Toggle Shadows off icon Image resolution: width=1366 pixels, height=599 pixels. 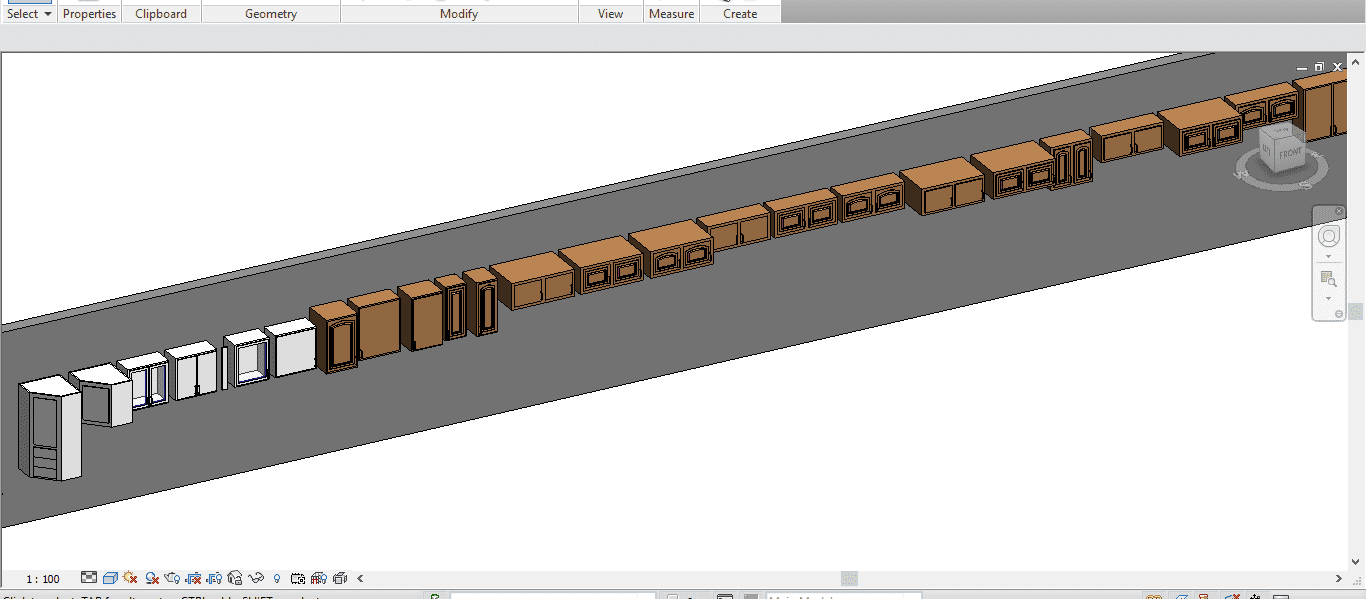(152, 578)
